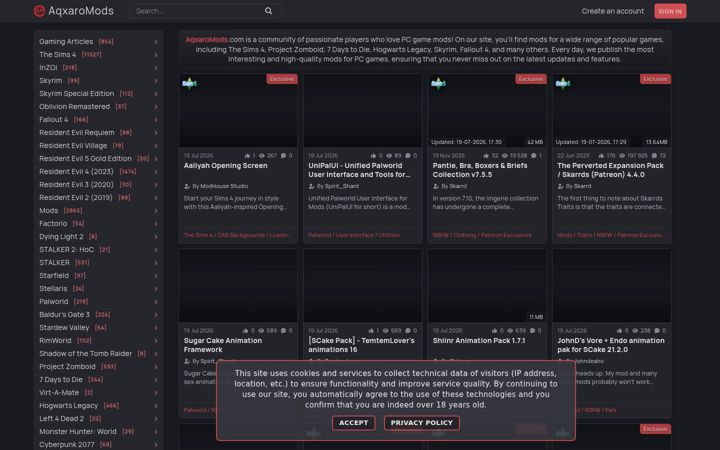Click the comments icon on the JohnD's Vore card

(x=657, y=331)
